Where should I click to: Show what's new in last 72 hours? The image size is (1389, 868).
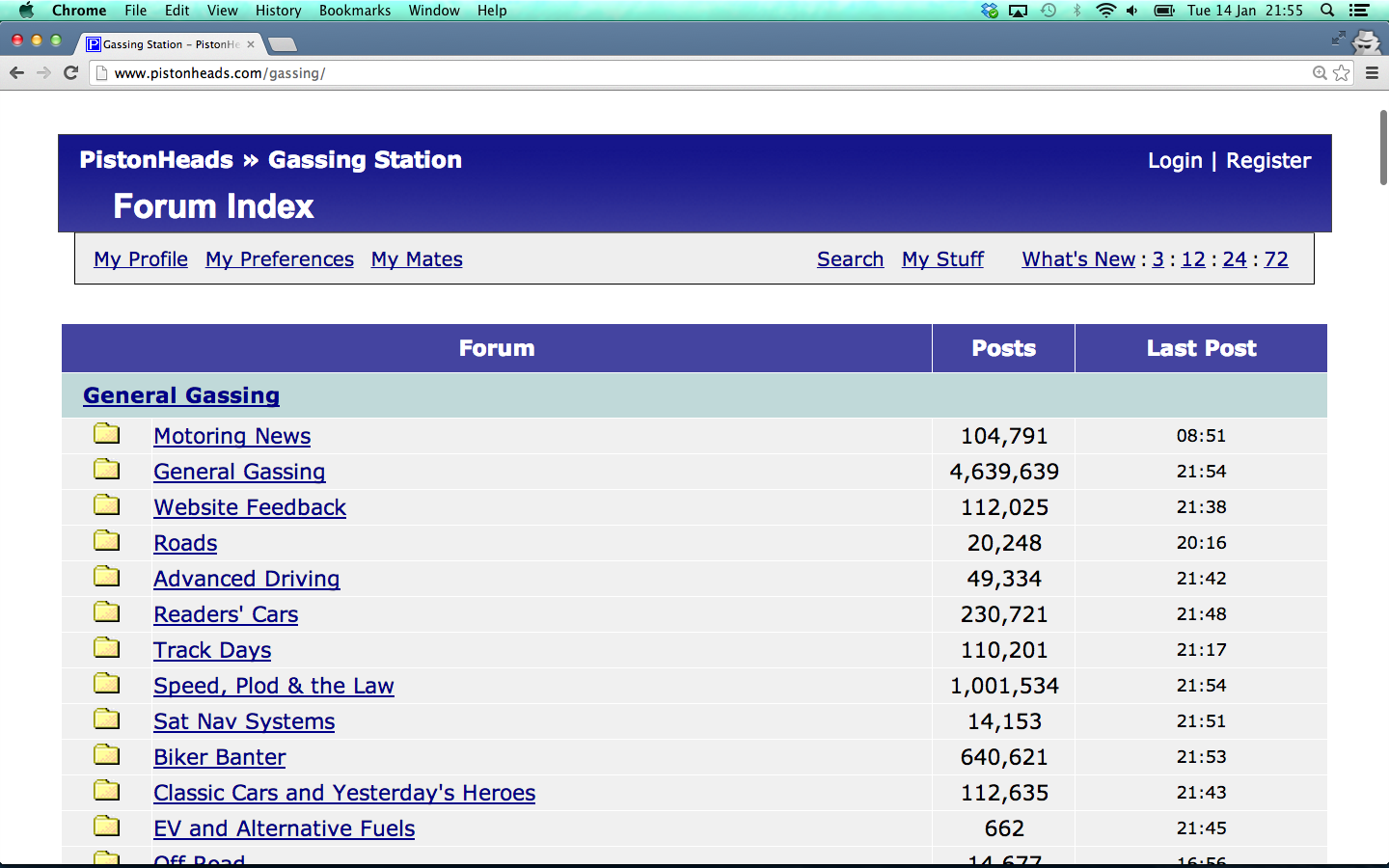1276,259
